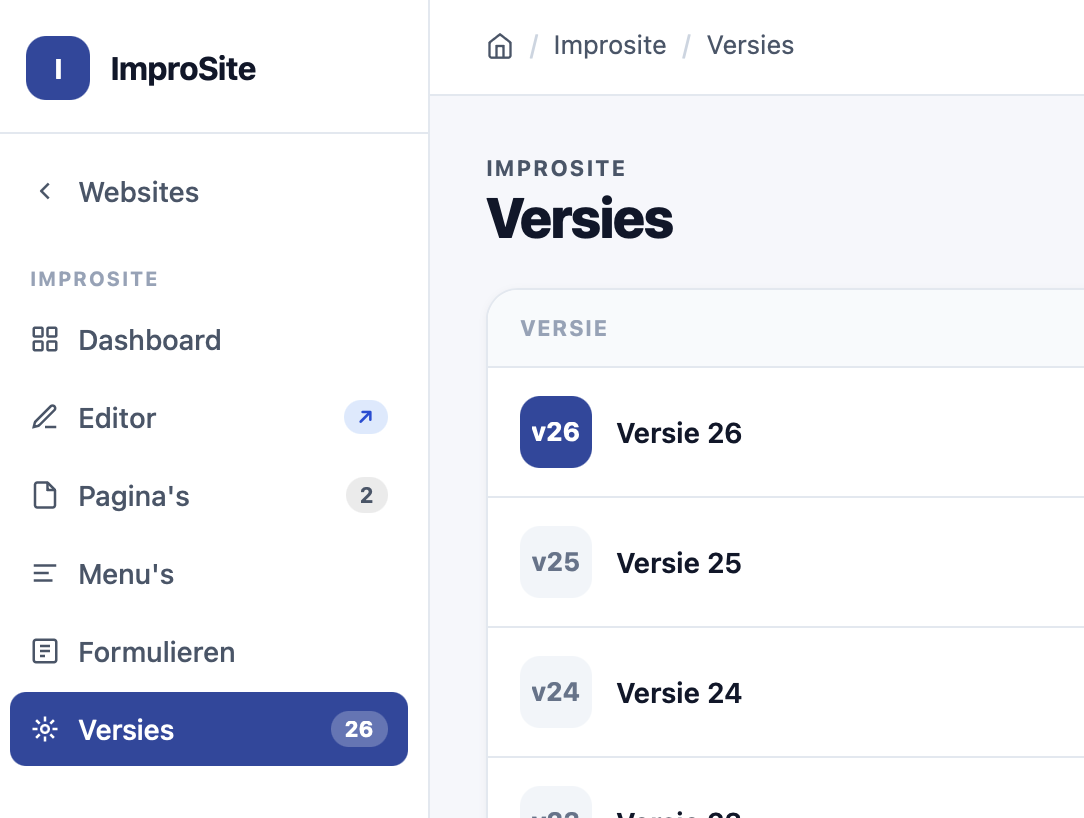Go back using Websites chevron
This screenshot has width=1084, height=818.
pyautogui.click(x=45, y=192)
